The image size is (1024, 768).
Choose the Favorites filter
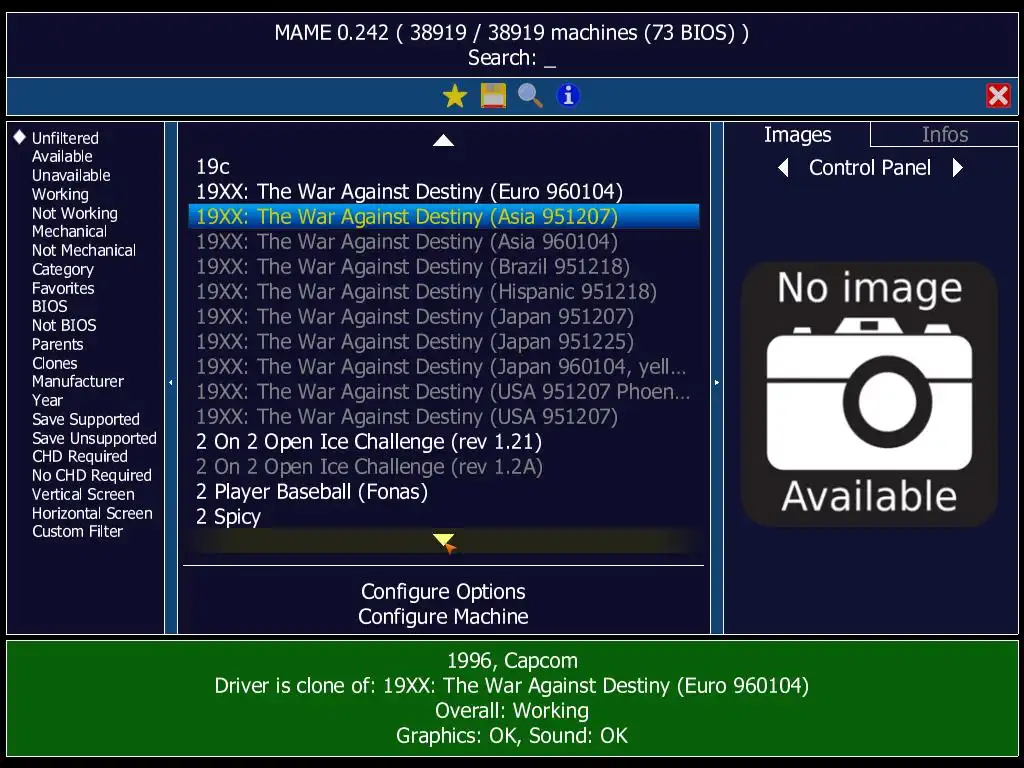click(x=63, y=289)
